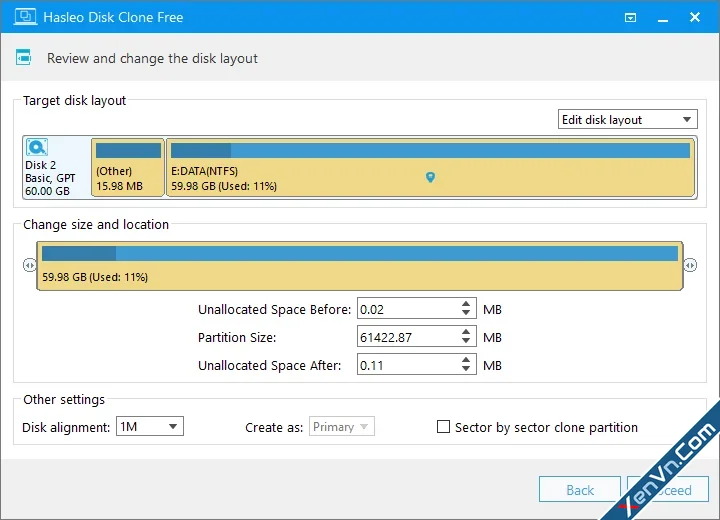Click the left resize handle of partition bar

click(x=29, y=265)
